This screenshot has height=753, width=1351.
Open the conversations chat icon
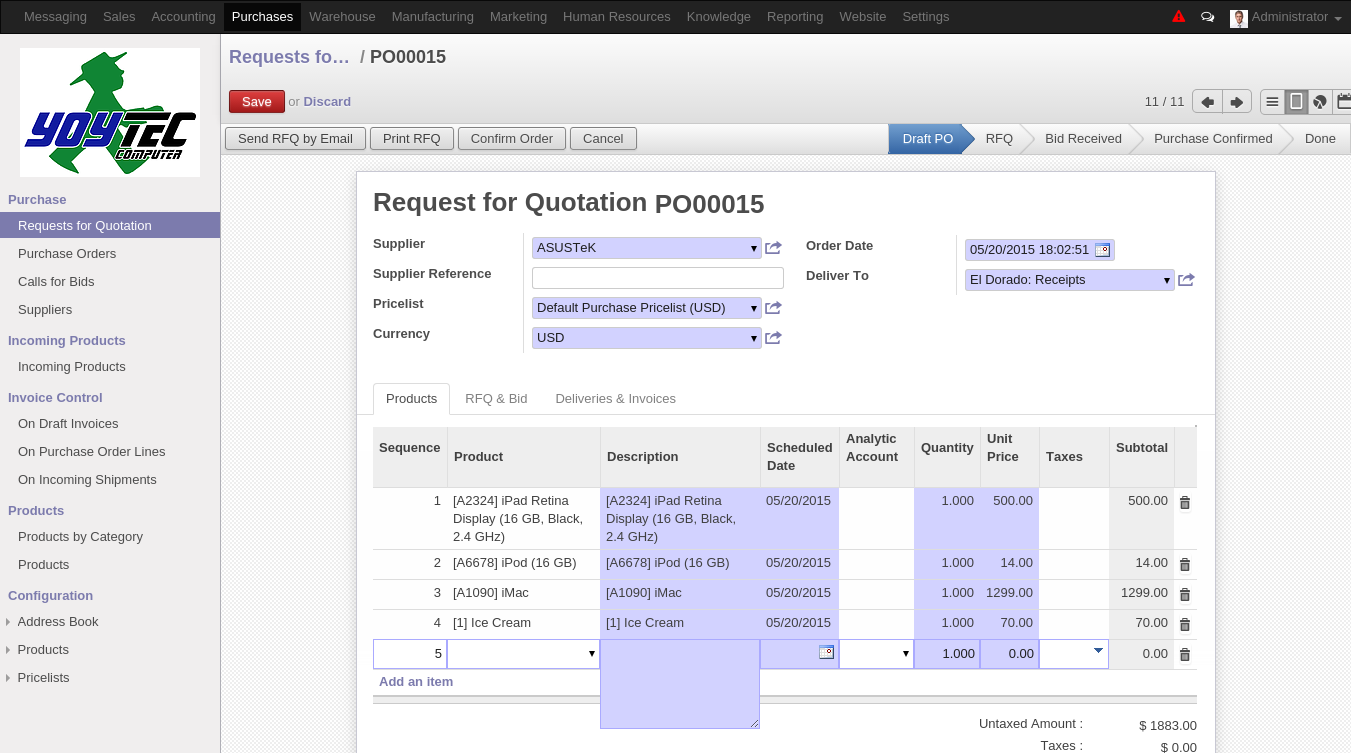tap(1207, 17)
